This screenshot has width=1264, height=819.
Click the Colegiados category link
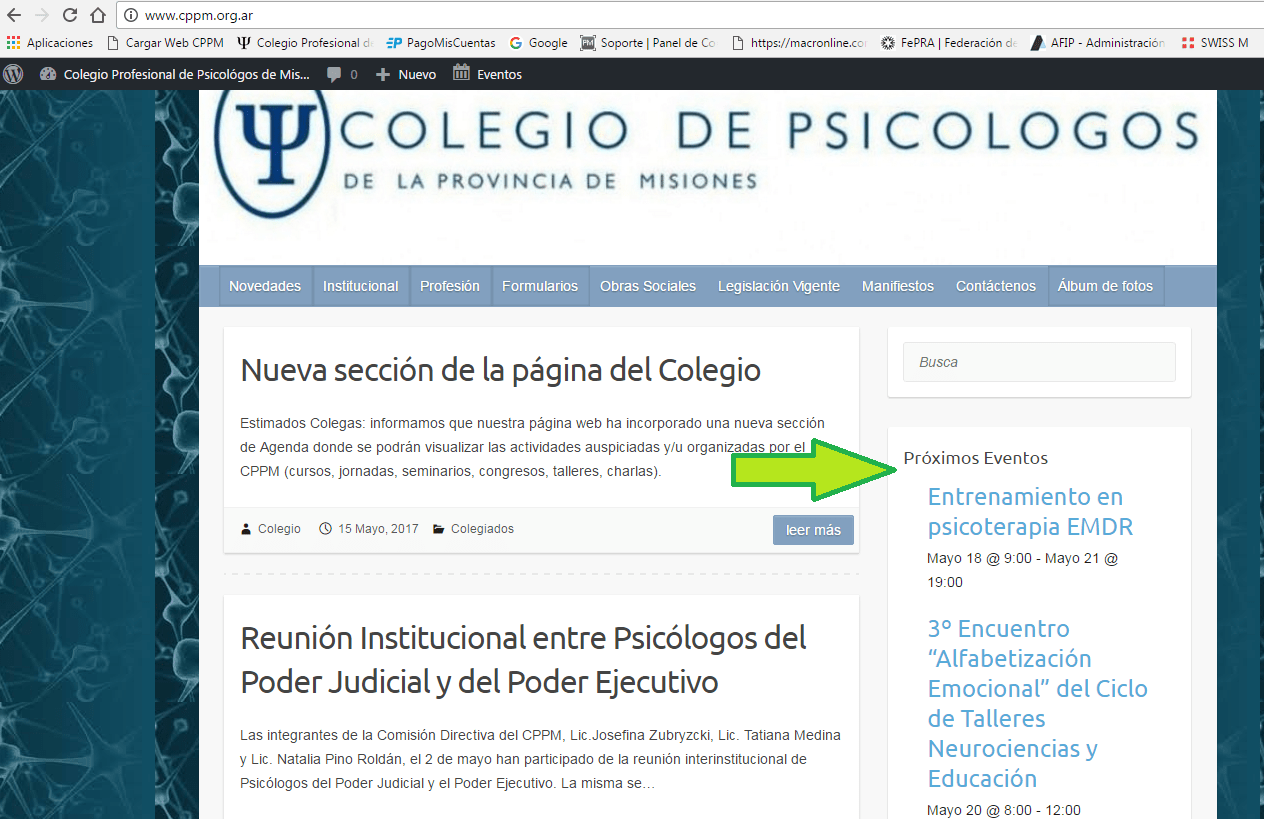pyautogui.click(x=482, y=529)
